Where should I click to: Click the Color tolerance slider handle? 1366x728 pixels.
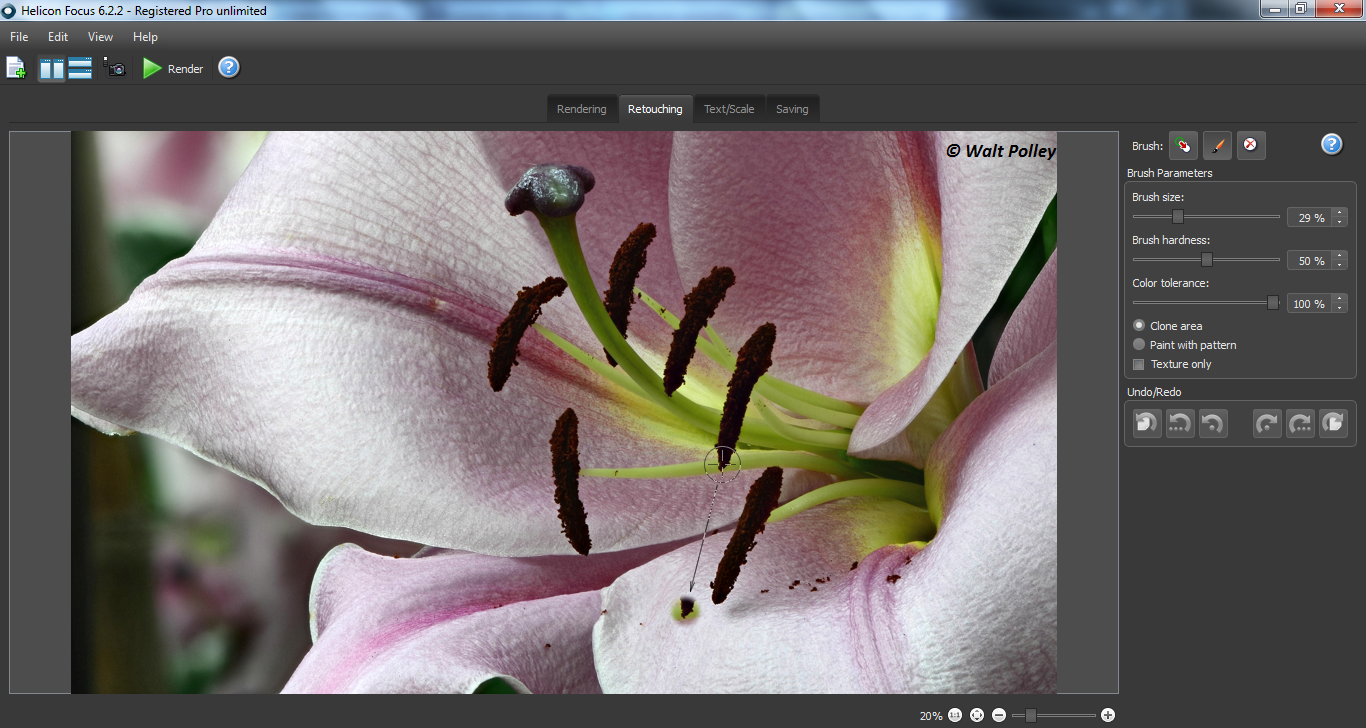click(x=1273, y=302)
